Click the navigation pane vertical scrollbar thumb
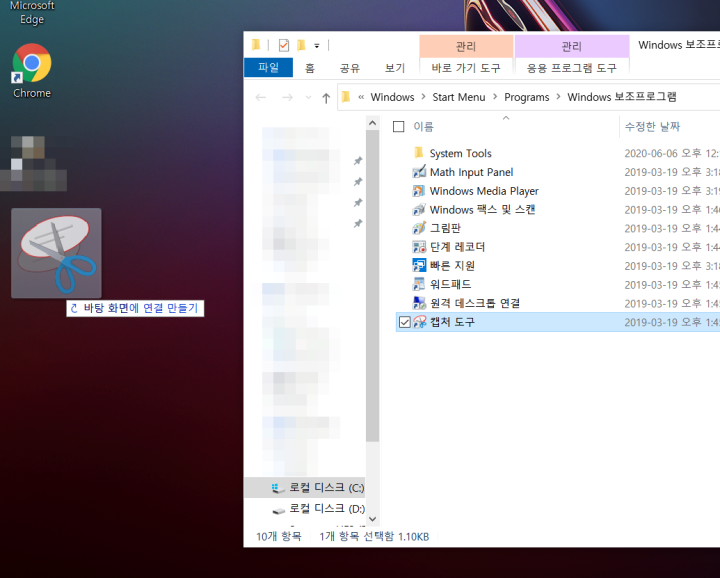The height and width of the screenshot is (578, 720). (x=372, y=286)
